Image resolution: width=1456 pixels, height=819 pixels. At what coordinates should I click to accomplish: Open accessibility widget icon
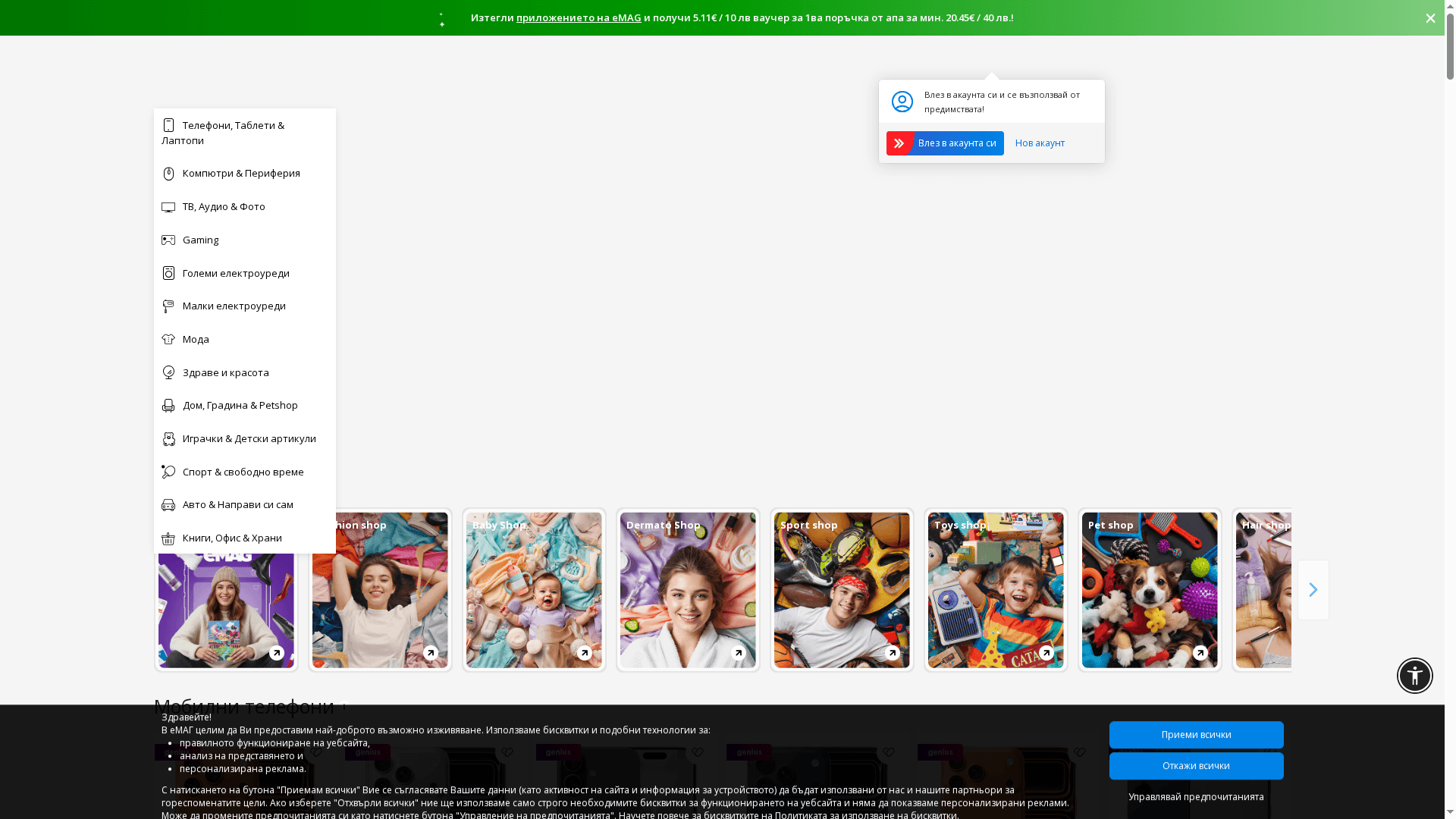pos(1415,676)
